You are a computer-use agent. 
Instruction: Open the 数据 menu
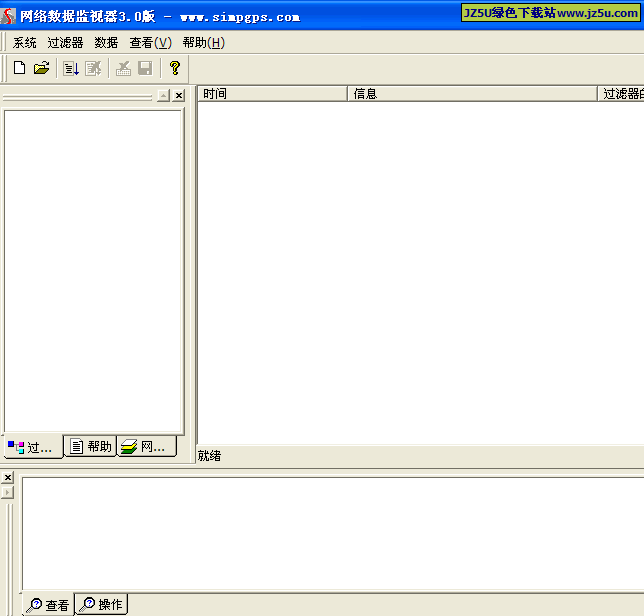click(106, 43)
